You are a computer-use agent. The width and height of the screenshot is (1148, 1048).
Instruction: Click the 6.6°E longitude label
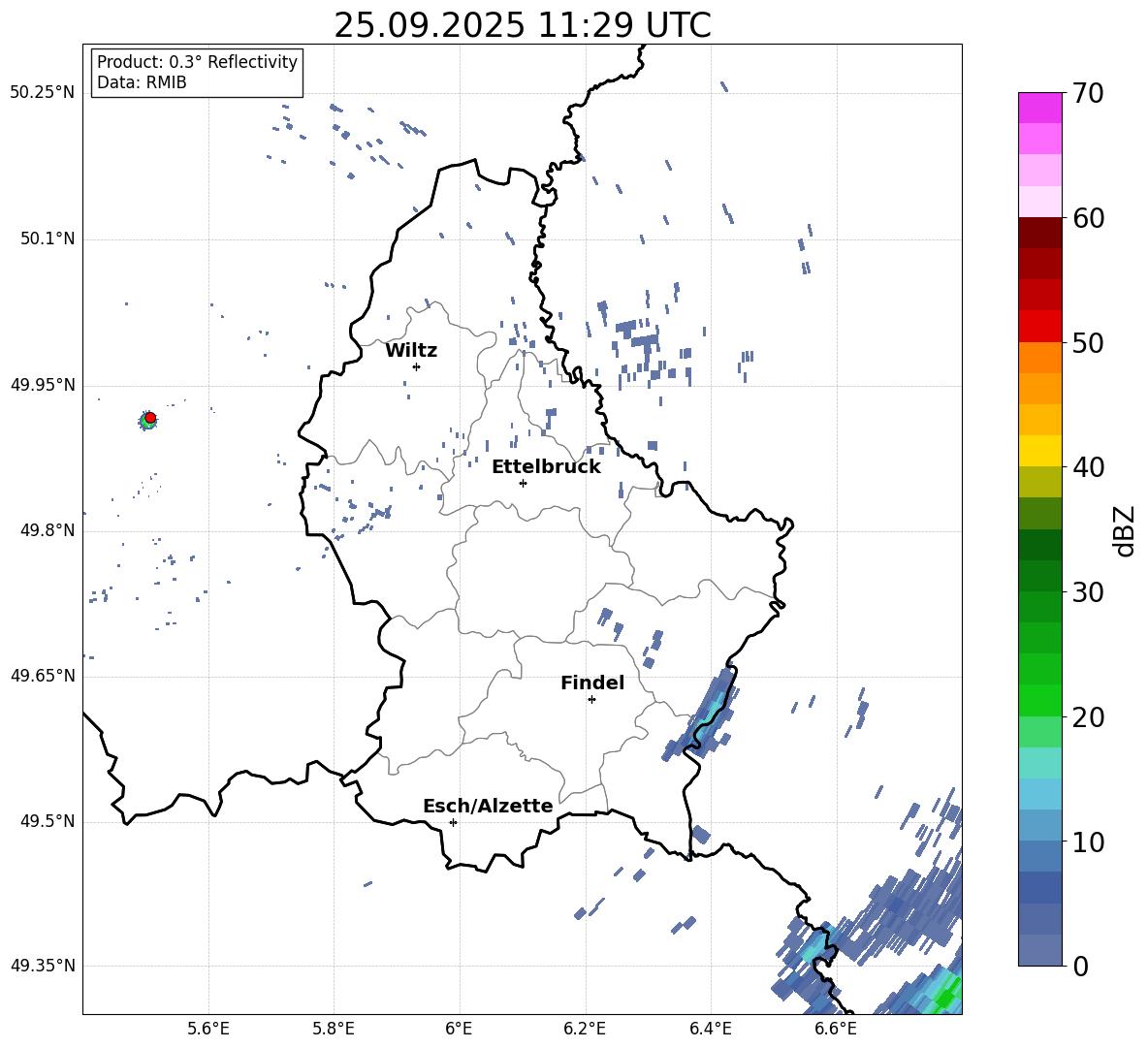[x=836, y=1029]
